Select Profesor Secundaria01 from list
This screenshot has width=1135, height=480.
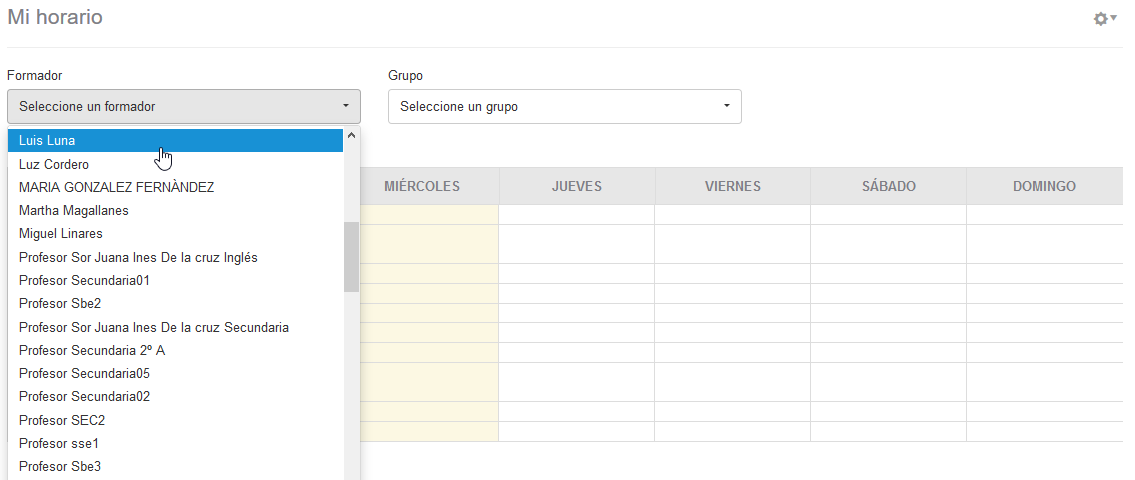[85, 280]
